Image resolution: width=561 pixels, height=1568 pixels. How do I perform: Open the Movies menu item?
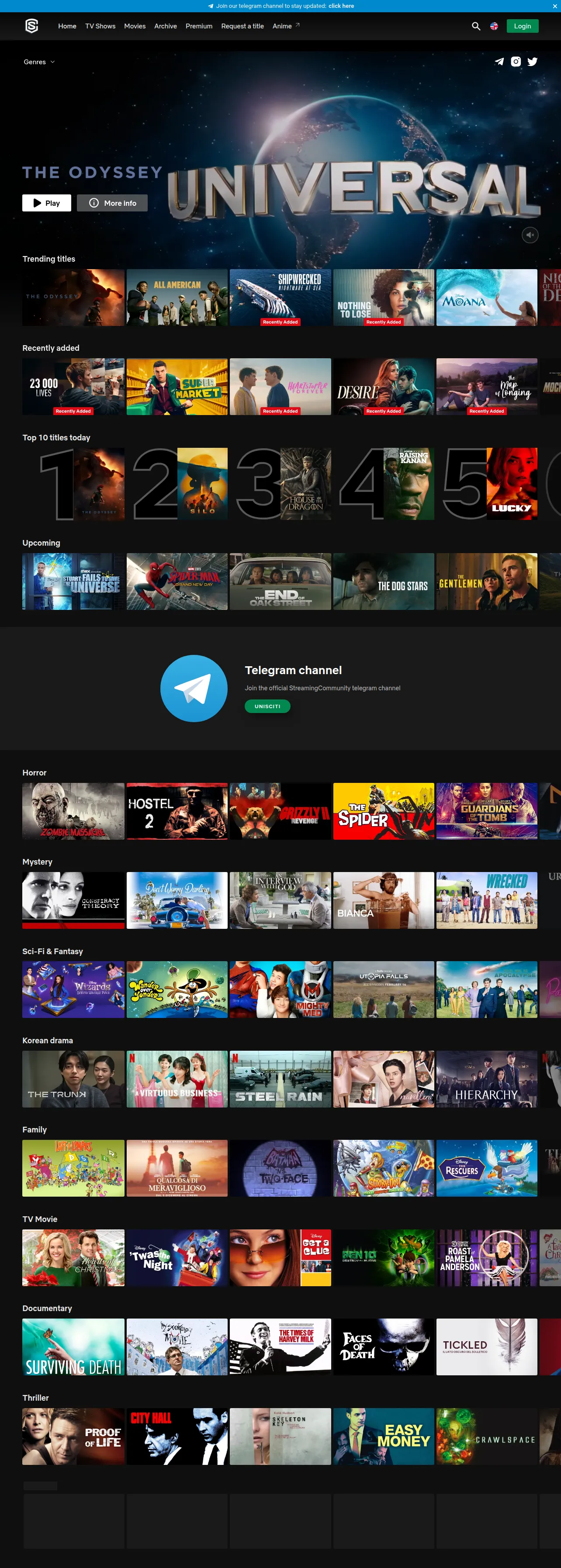(x=135, y=26)
